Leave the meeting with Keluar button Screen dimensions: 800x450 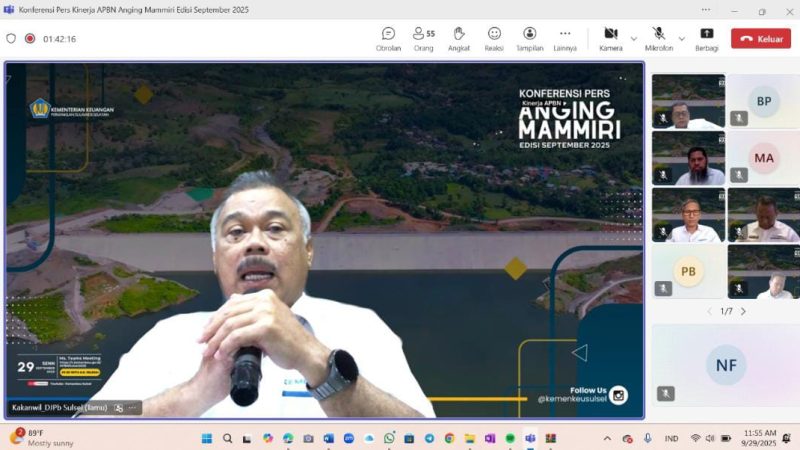[x=761, y=39]
